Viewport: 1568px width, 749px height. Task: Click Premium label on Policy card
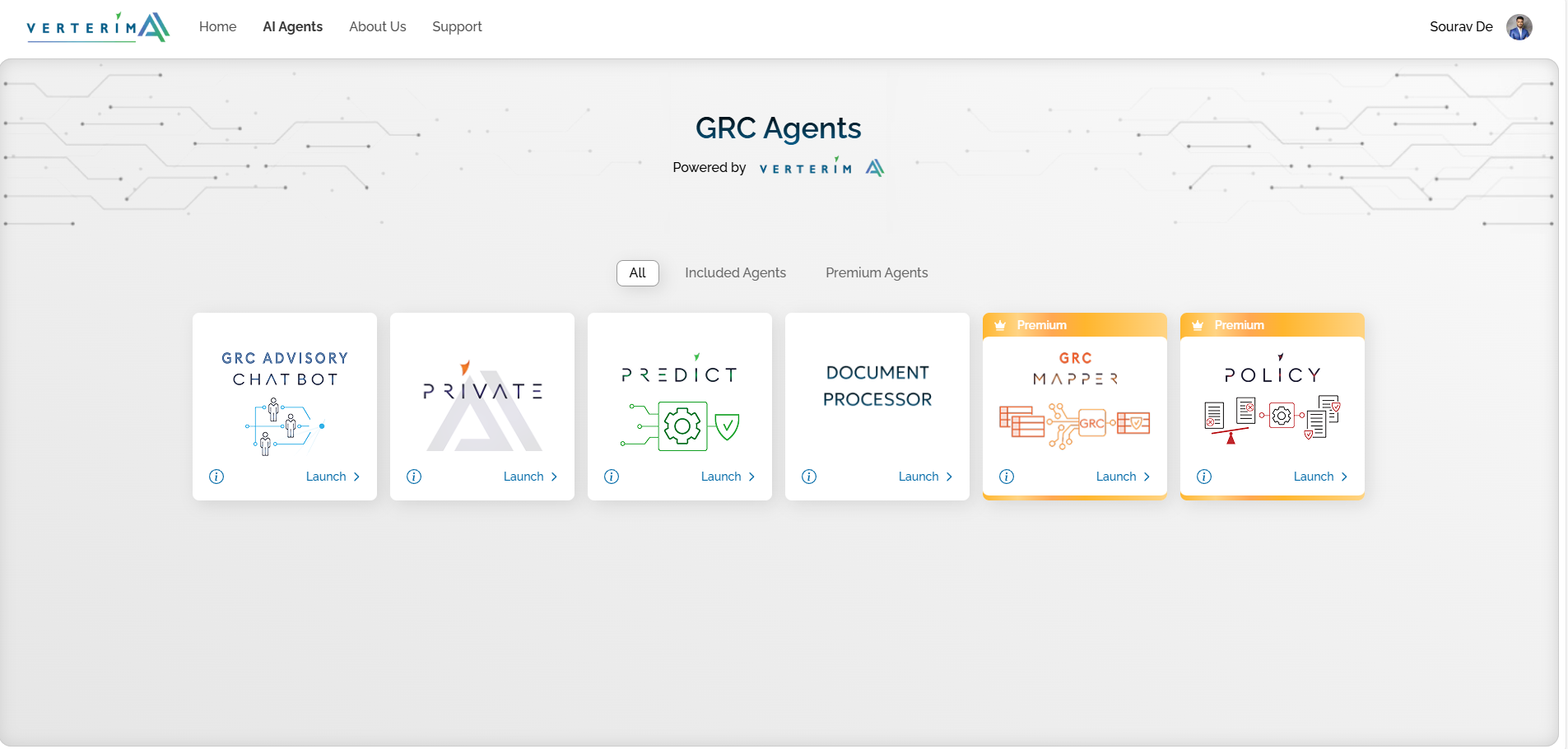[1239, 325]
